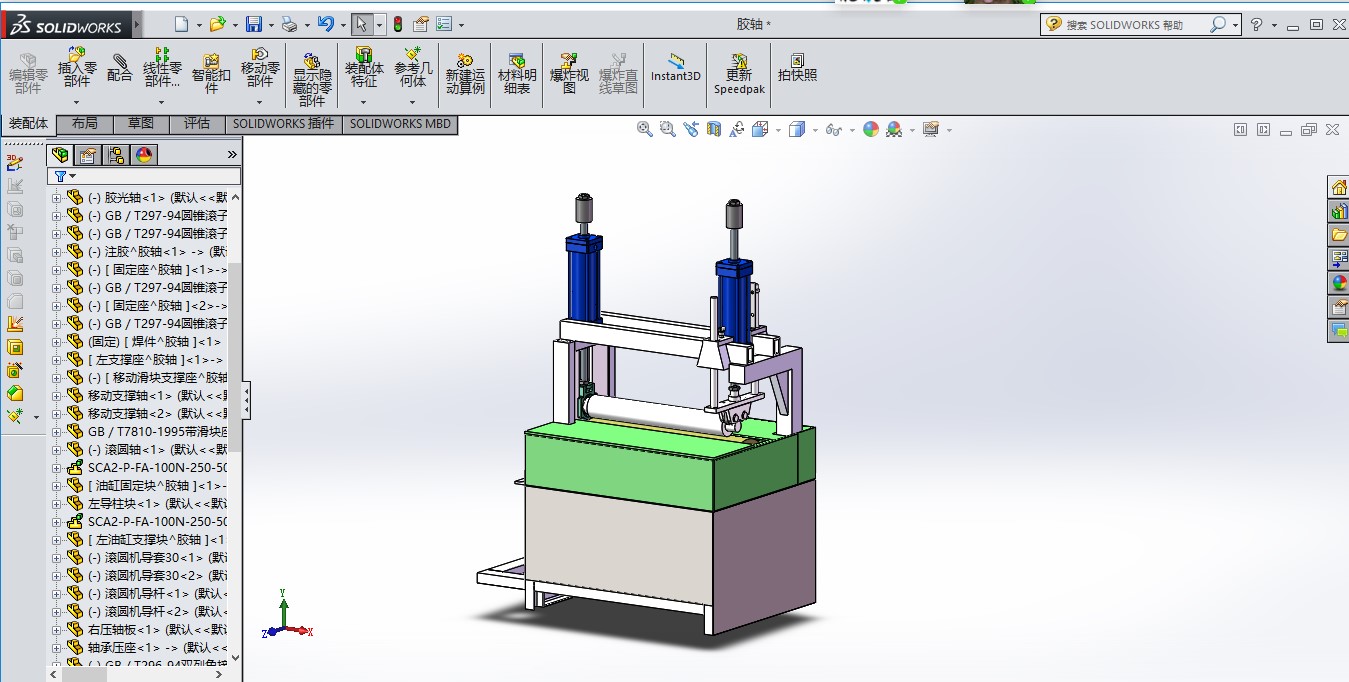1349x682 pixels.
Task: Toggle the DisplayManager color-ball tab
Action: pyautogui.click(x=144, y=155)
